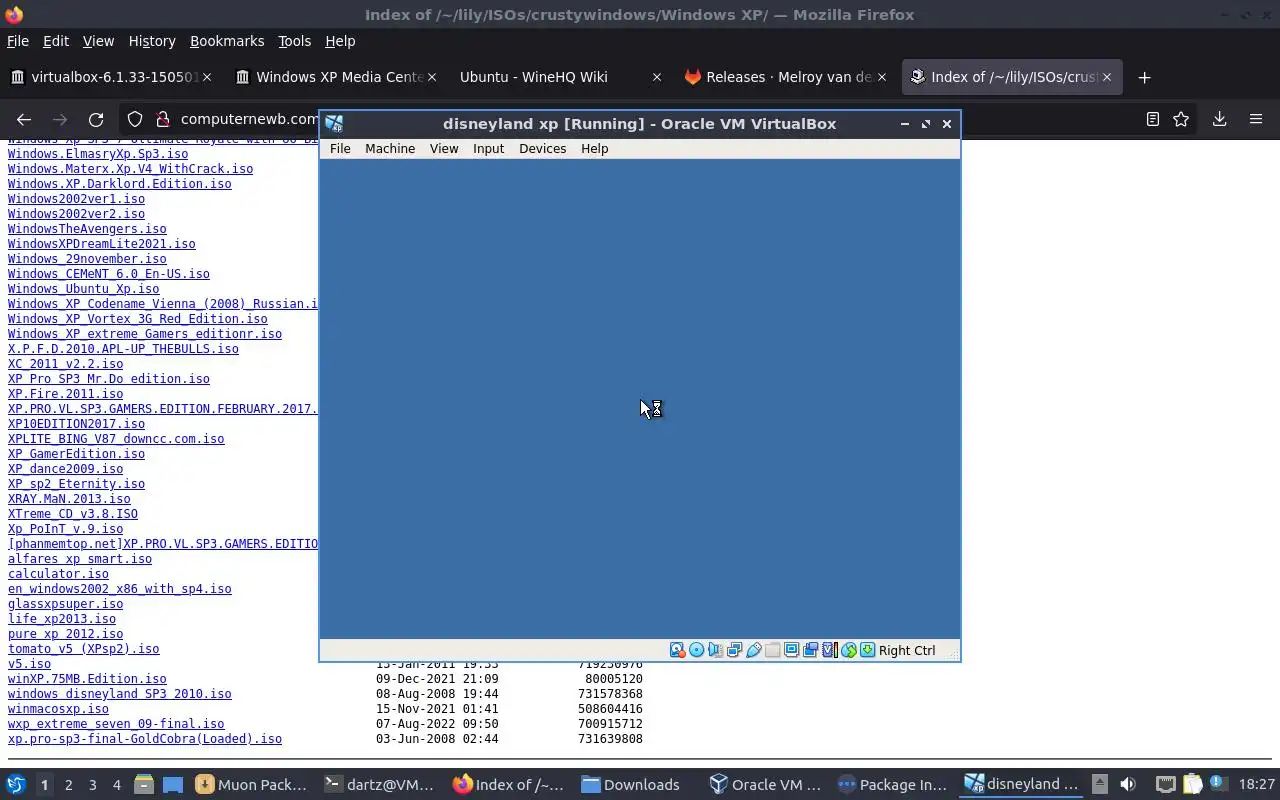Open Firefox Tools menu
The width and height of the screenshot is (1280, 800).
pos(294,41)
